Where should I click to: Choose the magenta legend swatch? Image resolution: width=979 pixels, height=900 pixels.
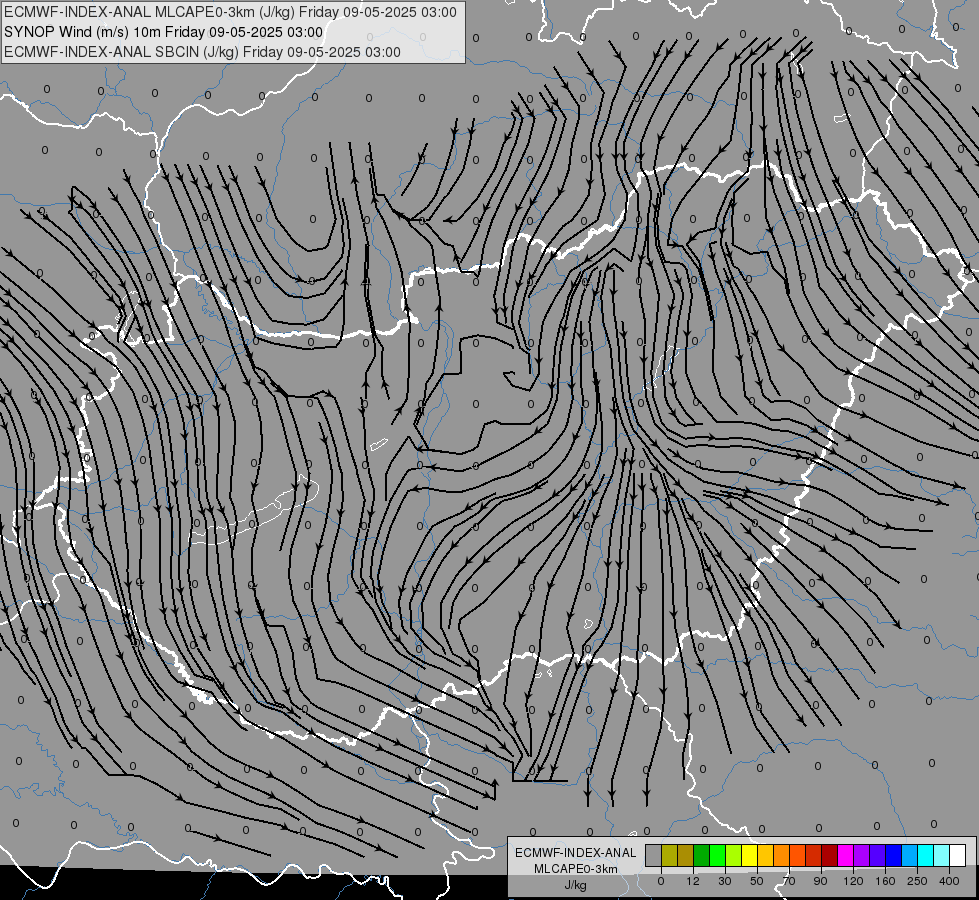point(845,855)
